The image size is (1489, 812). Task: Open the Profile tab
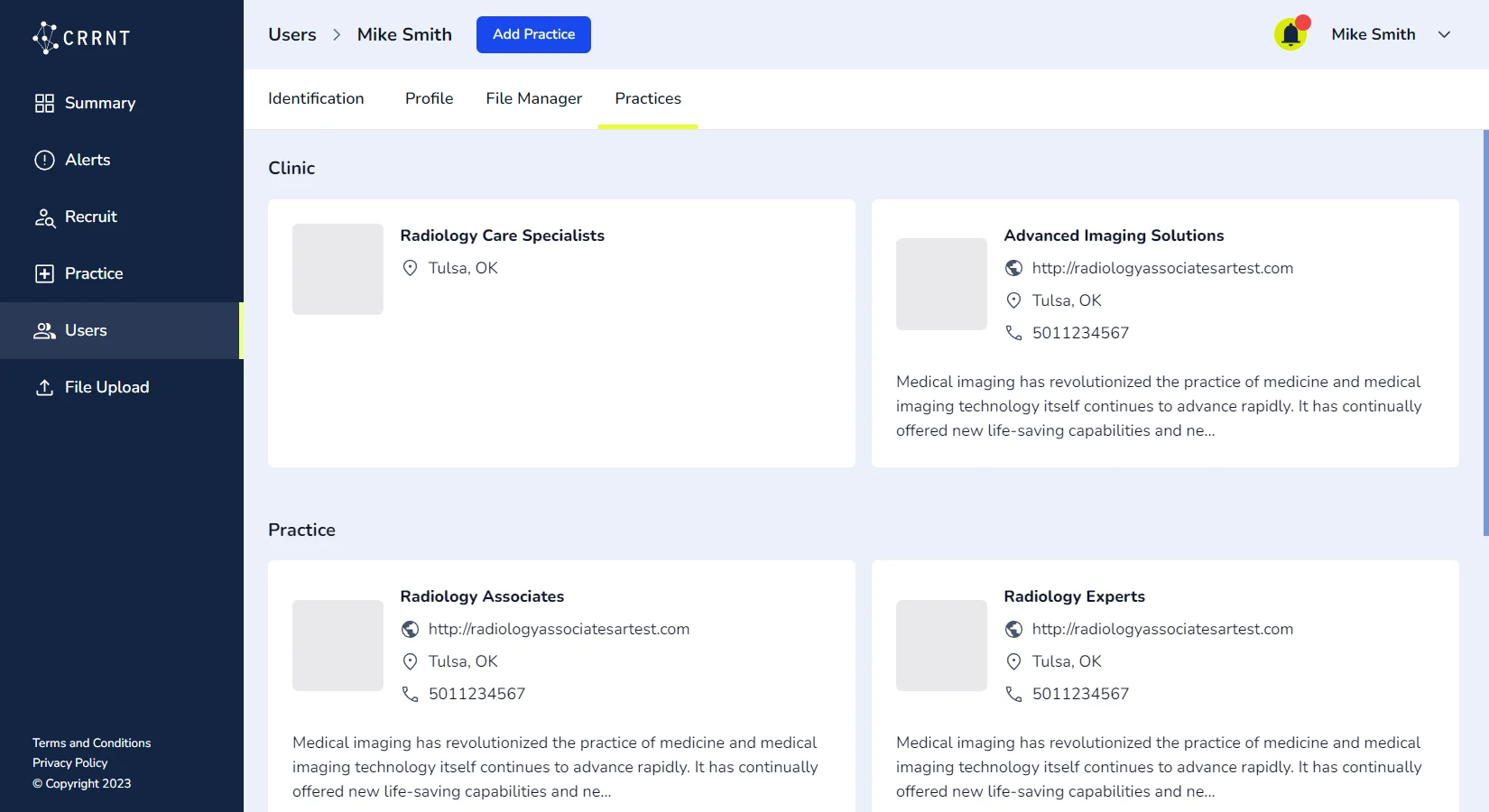coord(429,99)
